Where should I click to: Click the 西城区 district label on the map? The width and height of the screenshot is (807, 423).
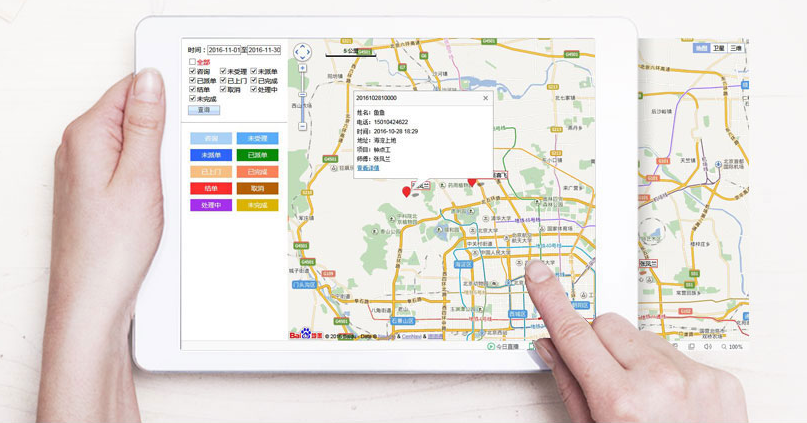(517, 313)
